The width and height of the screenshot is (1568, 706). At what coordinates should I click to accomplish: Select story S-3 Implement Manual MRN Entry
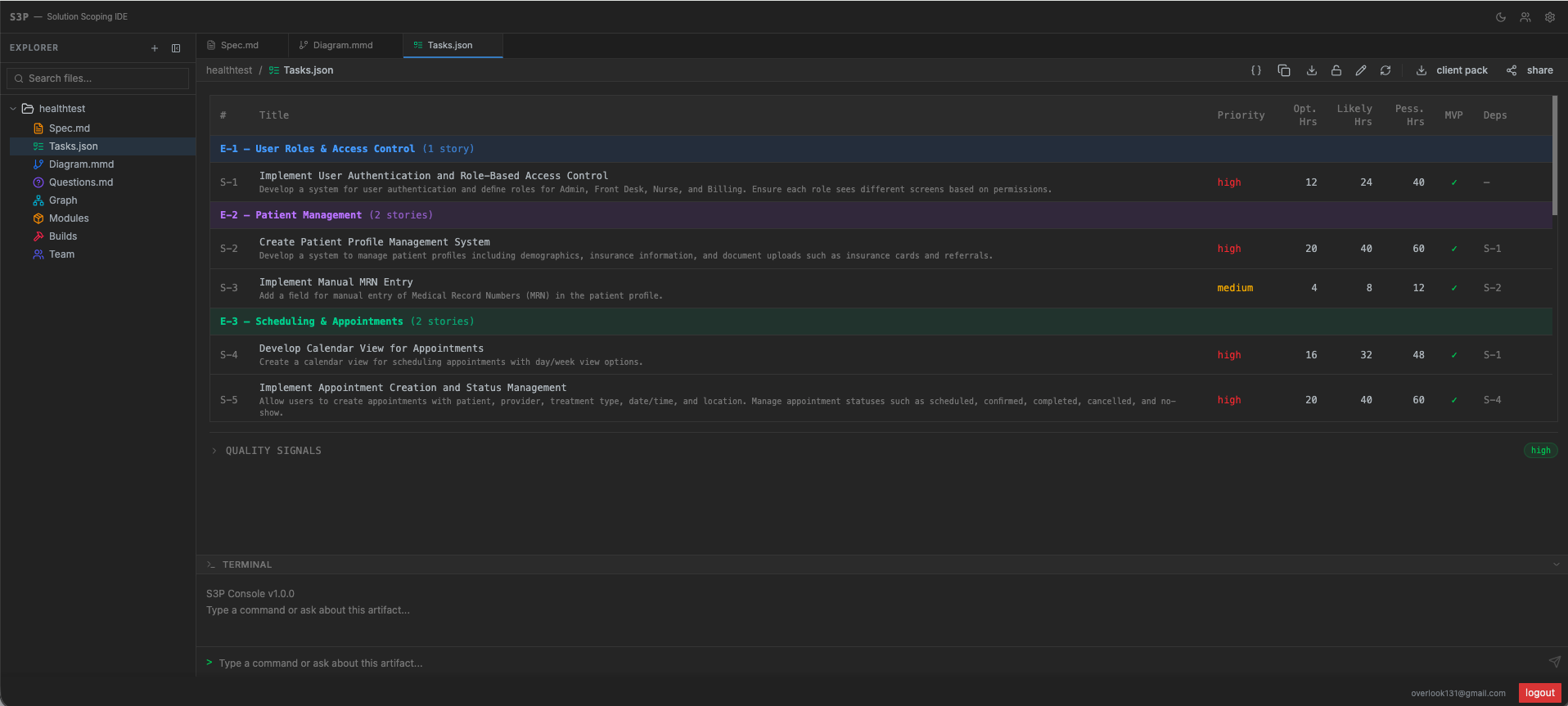pyautogui.click(x=881, y=288)
